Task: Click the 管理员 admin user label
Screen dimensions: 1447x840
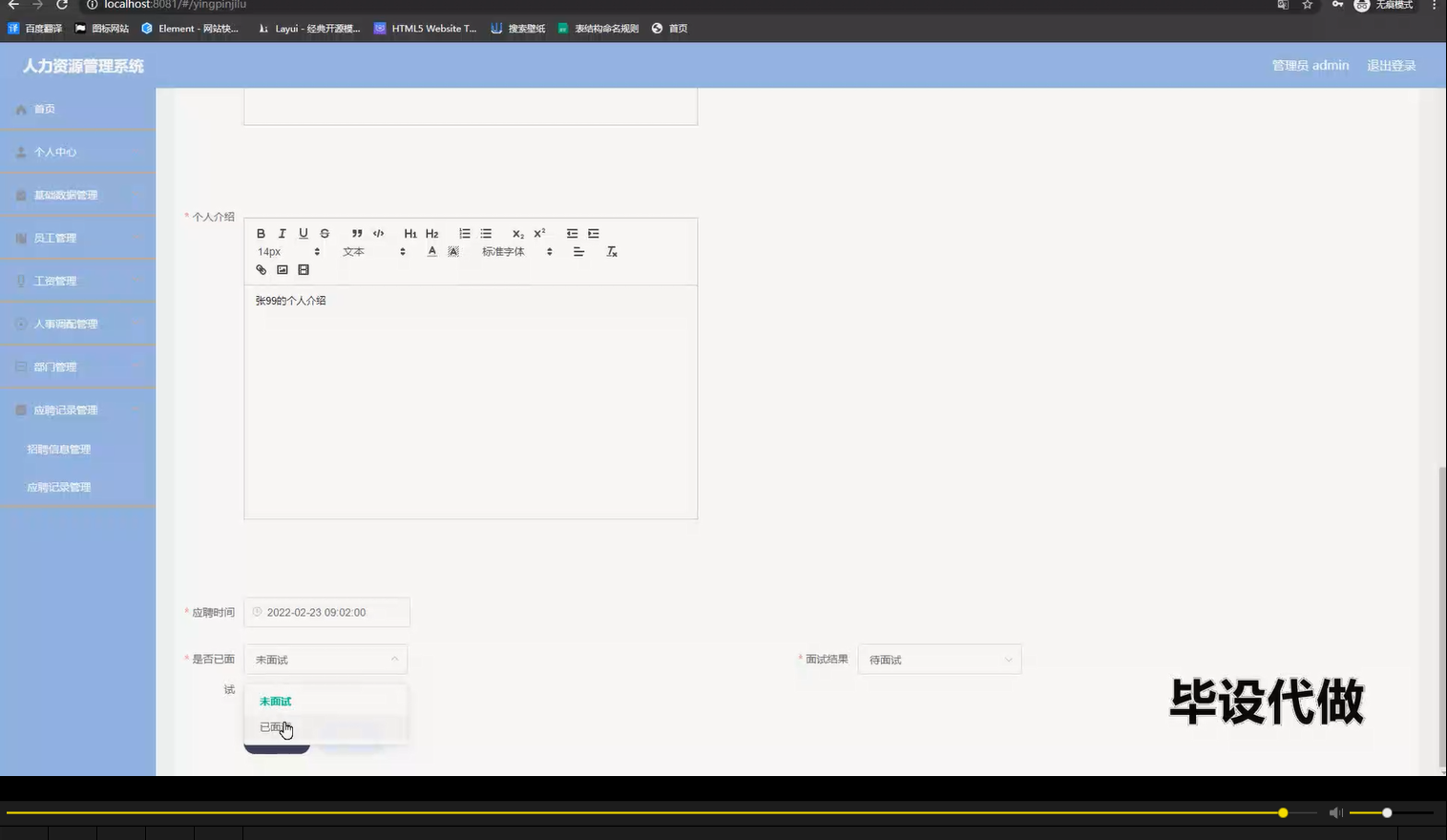Action: (1311, 66)
